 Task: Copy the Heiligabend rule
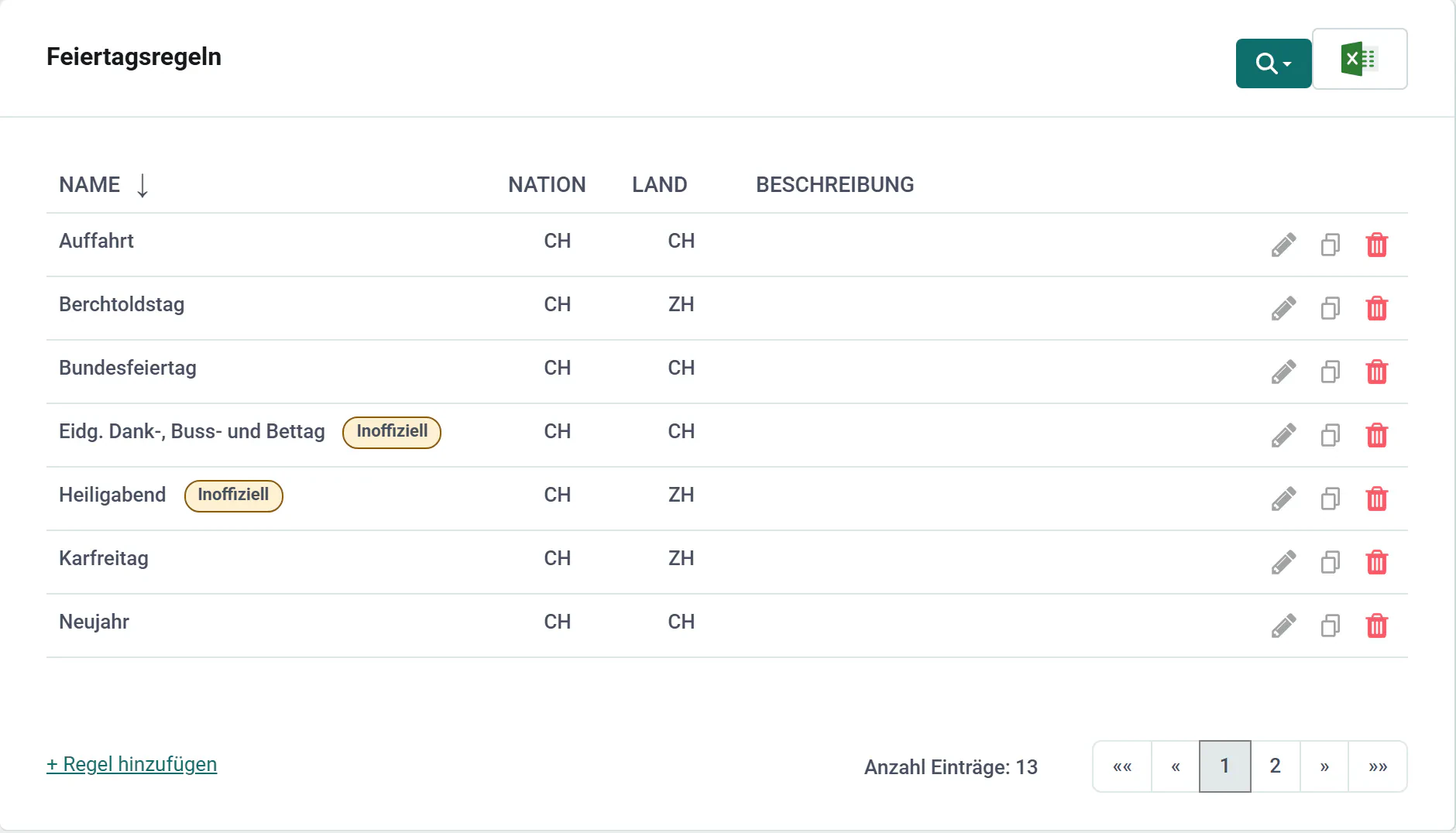pyautogui.click(x=1330, y=499)
